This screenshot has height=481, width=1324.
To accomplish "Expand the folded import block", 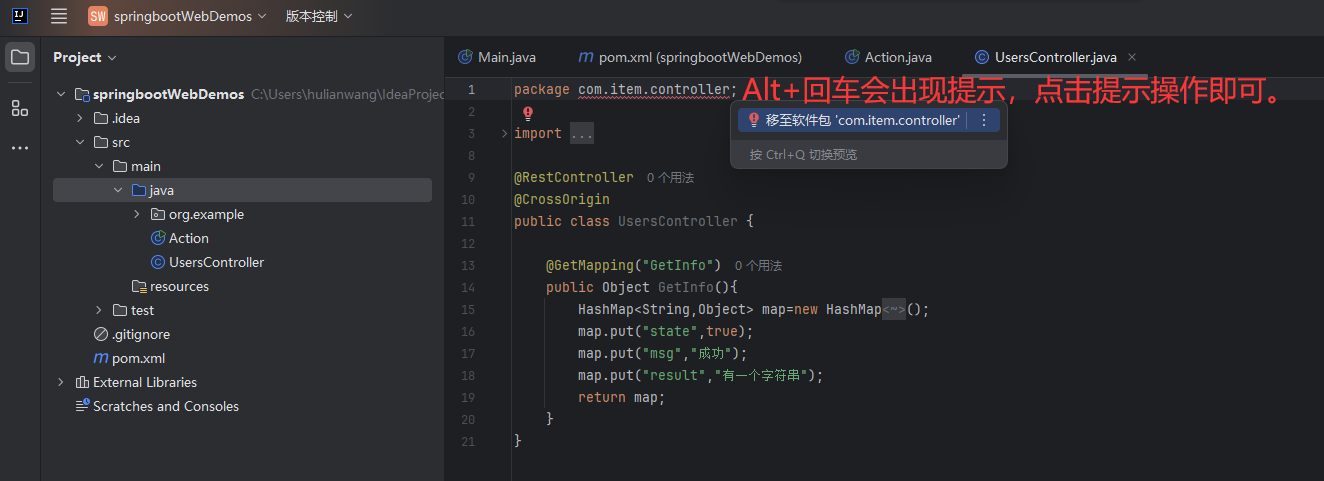I will click(504, 133).
